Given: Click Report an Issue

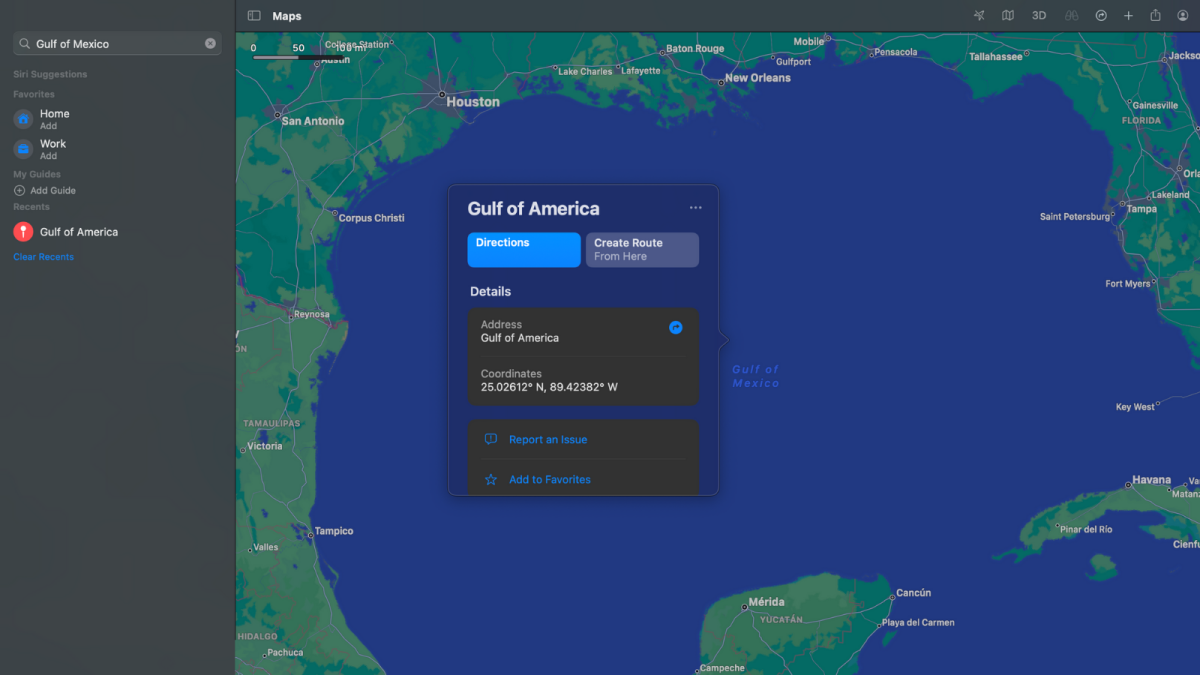Looking at the screenshot, I should (548, 440).
